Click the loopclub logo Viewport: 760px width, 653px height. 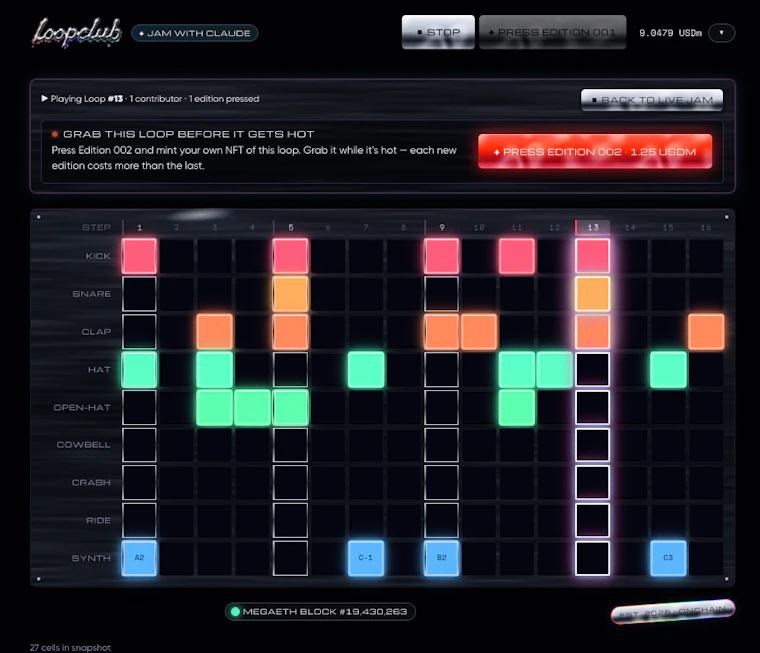(x=76, y=32)
